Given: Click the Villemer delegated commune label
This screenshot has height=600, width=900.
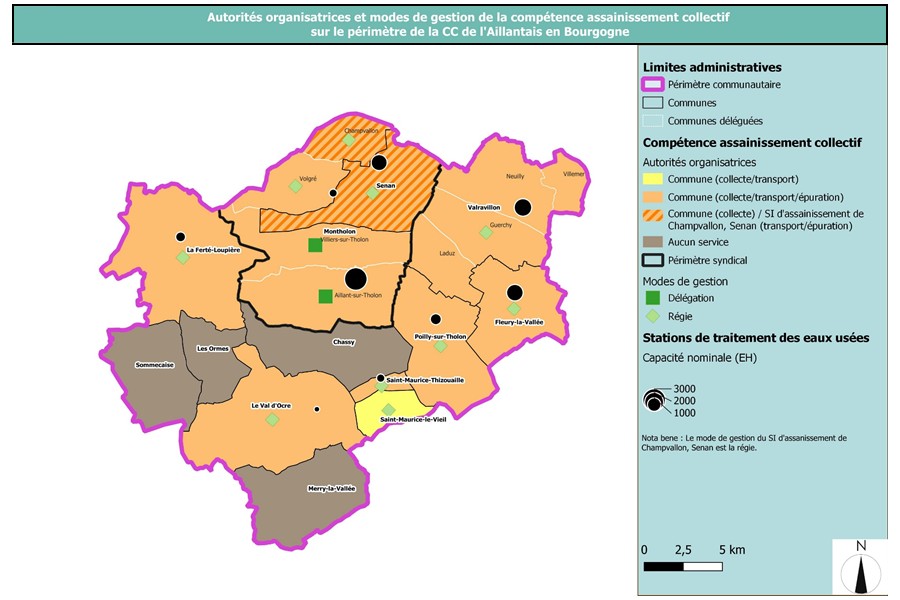Looking at the screenshot, I should [573, 173].
